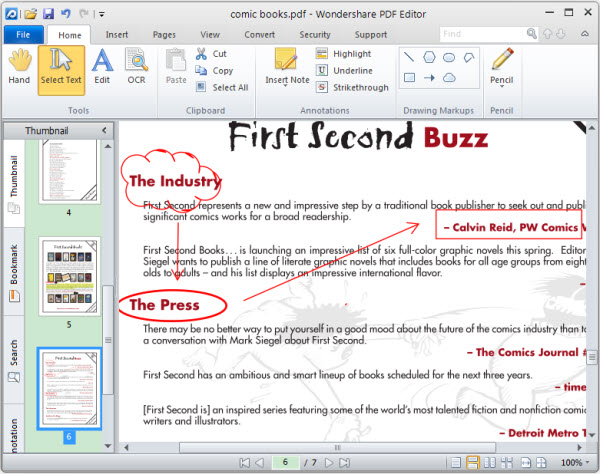Switch to the Insert ribbon tab

click(x=117, y=34)
